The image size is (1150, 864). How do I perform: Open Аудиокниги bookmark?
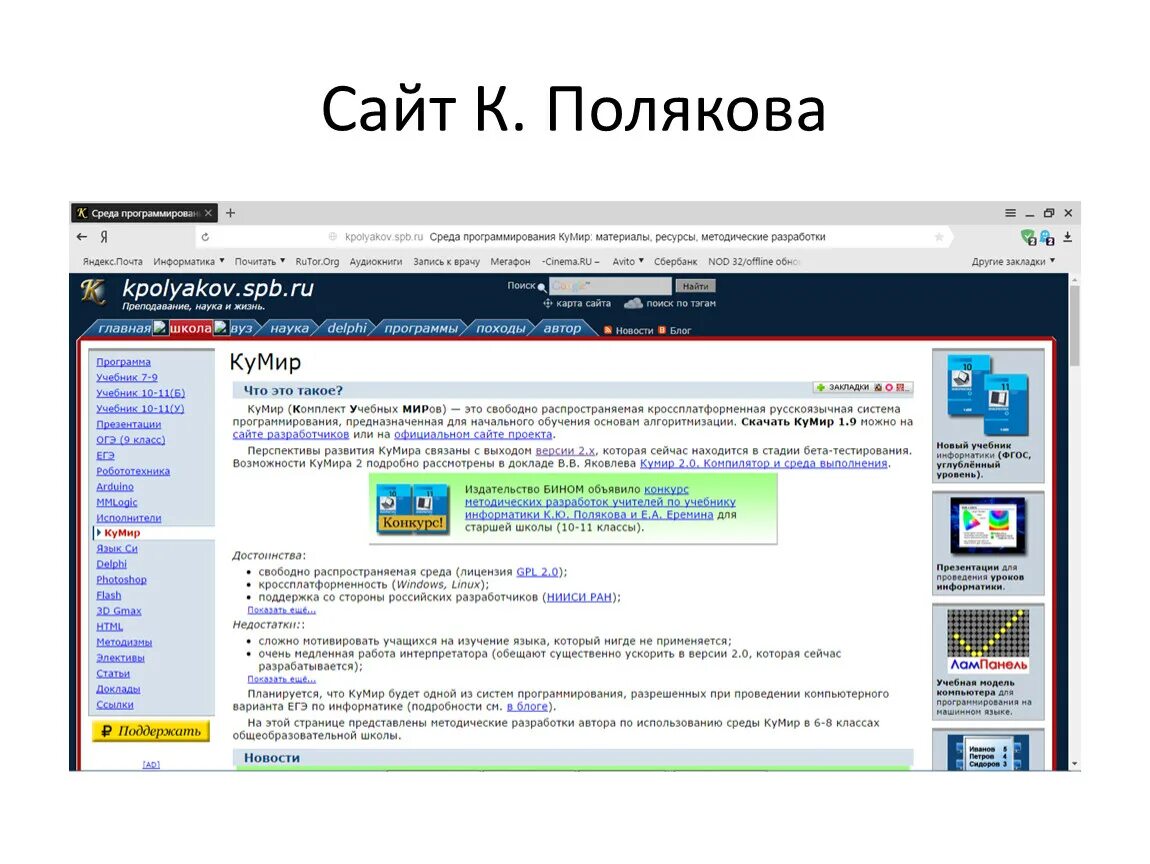click(376, 261)
